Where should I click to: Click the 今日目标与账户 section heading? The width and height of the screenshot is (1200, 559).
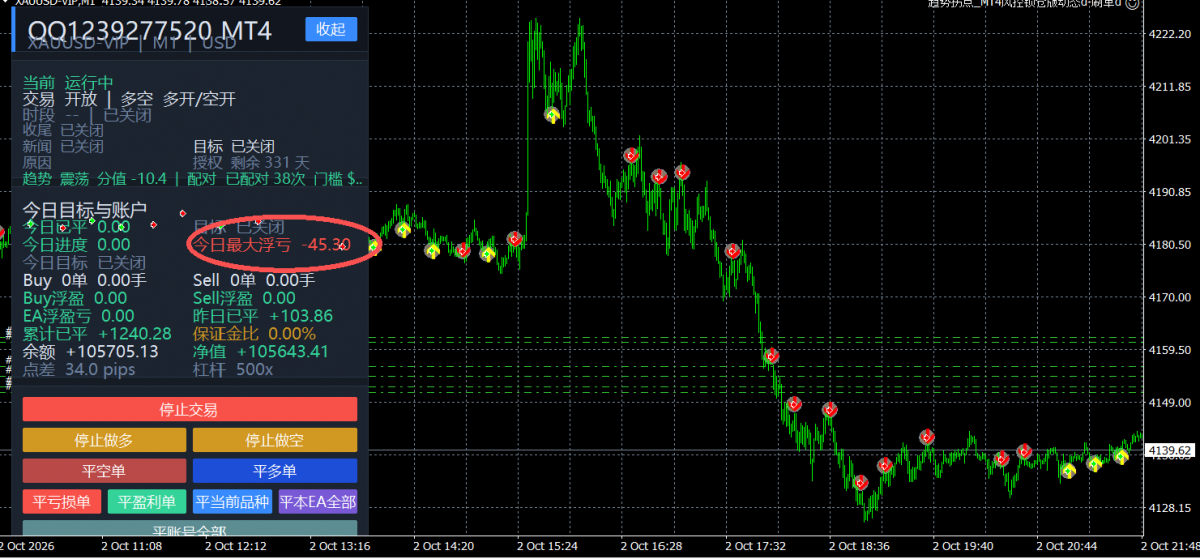85,210
